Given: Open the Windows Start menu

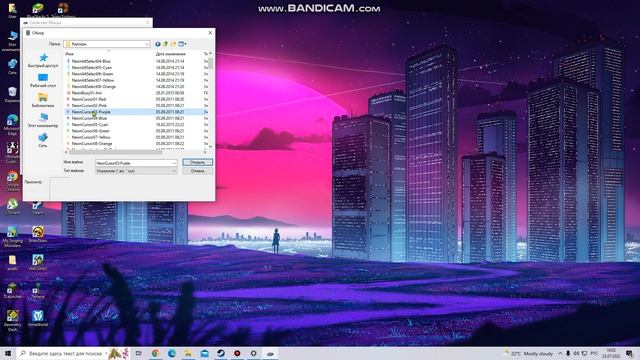Looking at the screenshot, I should pos(8,353).
